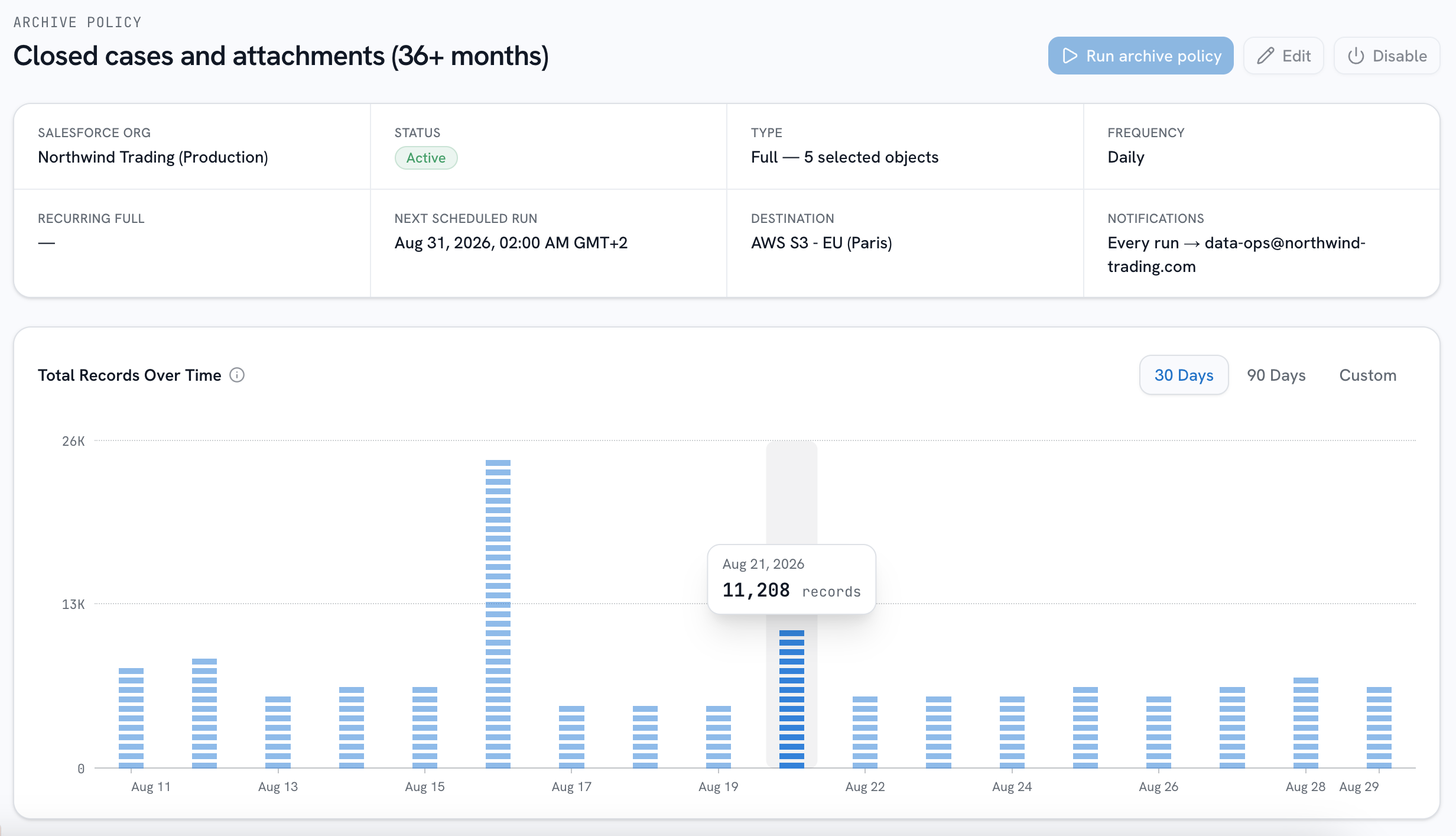The height and width of the screenshot is (836, 1456).
Task: Choose the Custom date range option
Action: click(x=1367, y=375)
